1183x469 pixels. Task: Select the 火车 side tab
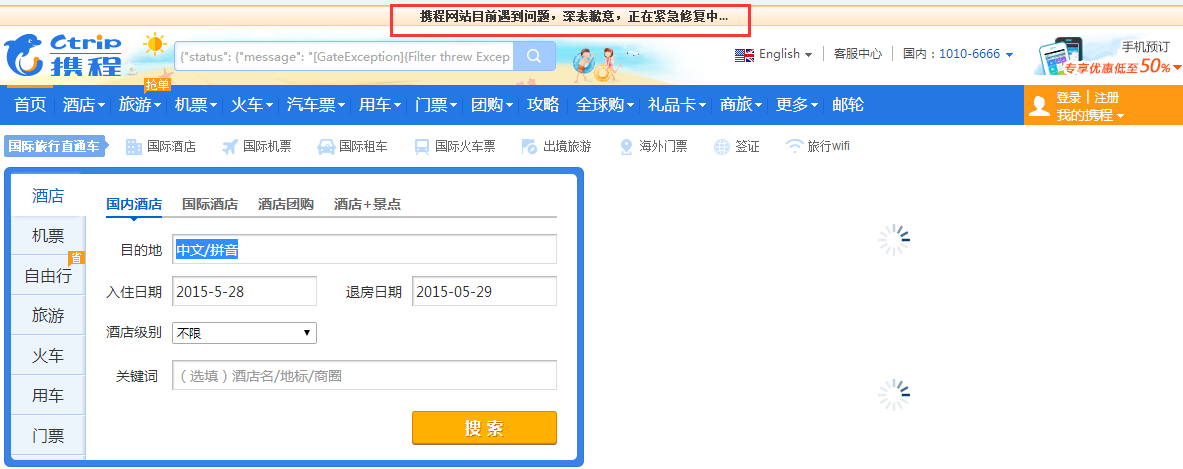tap(48, 355)
